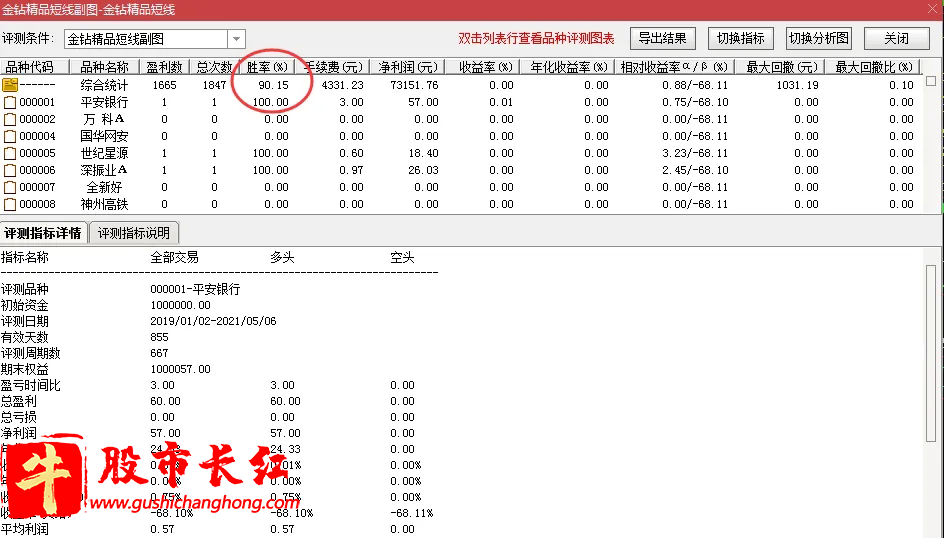Screen dimensions: 944x538
Task: Sort by the 总次数 column header
Action: pyautogui.click(x=214, y=67)
